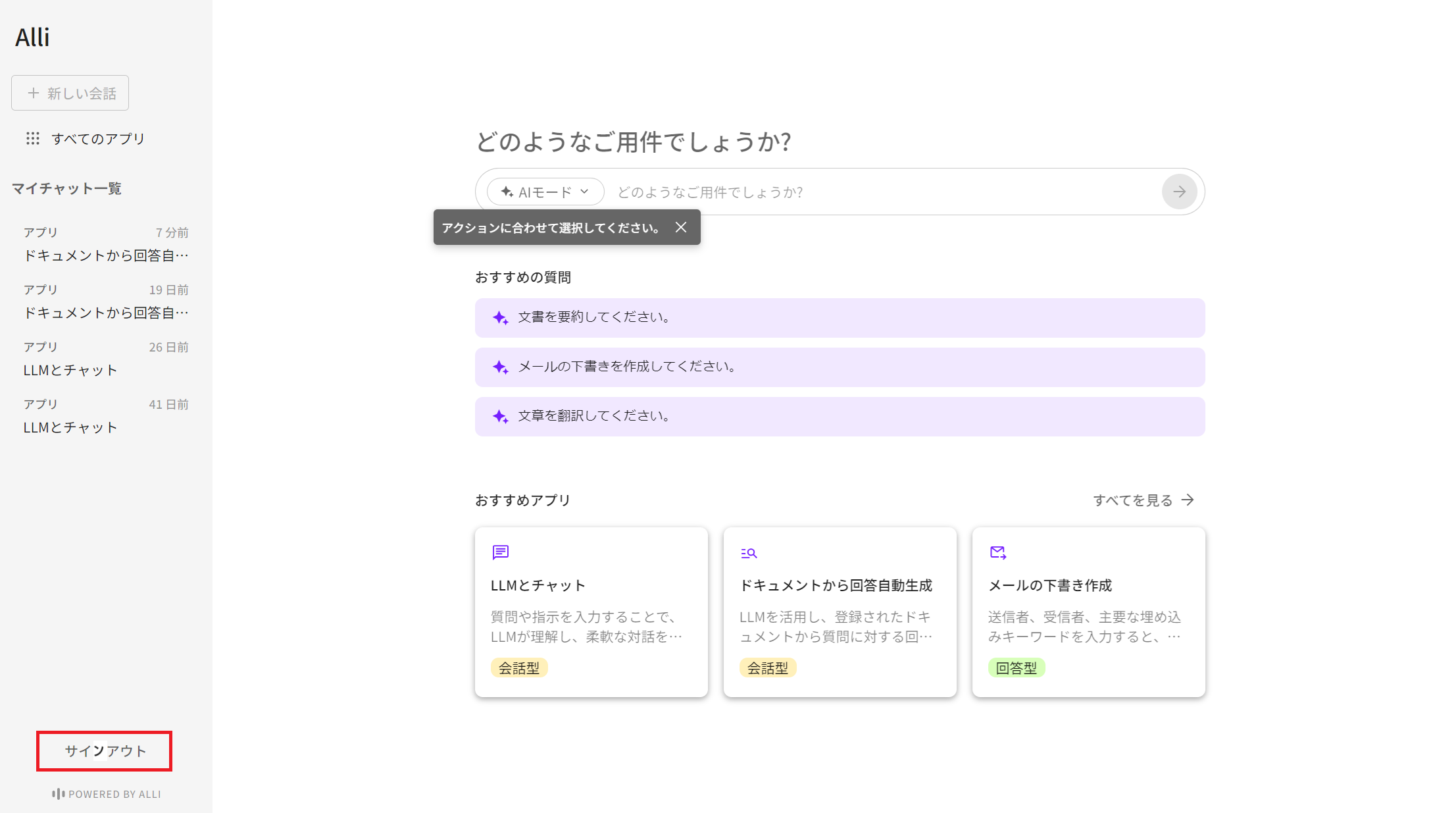
Task: Click the サインアウト button
Action: click(105, 750)
